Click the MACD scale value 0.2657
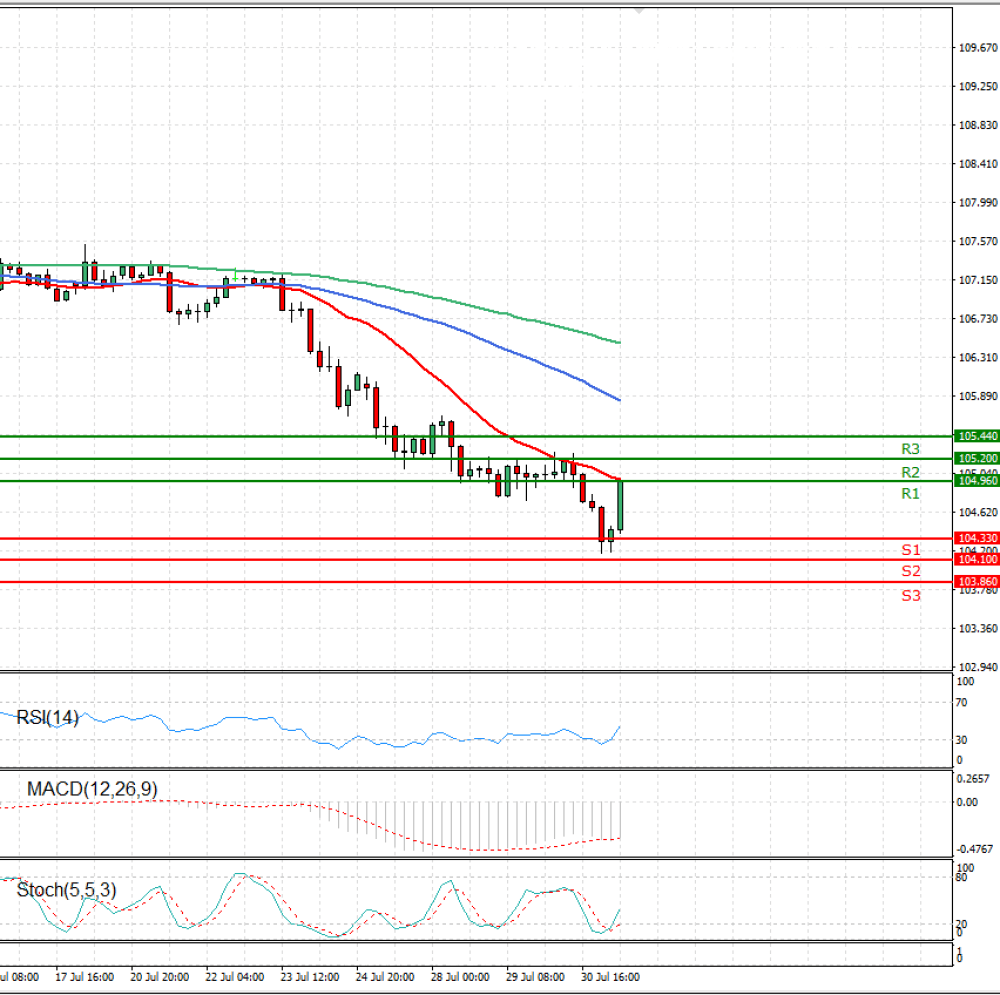1000x995 pixels. pos(973,779)
